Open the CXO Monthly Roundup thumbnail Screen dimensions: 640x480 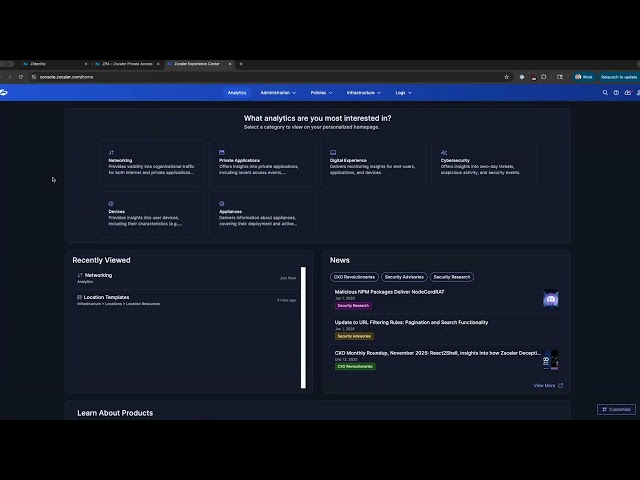pyautogui.click(x=551, y=360)
